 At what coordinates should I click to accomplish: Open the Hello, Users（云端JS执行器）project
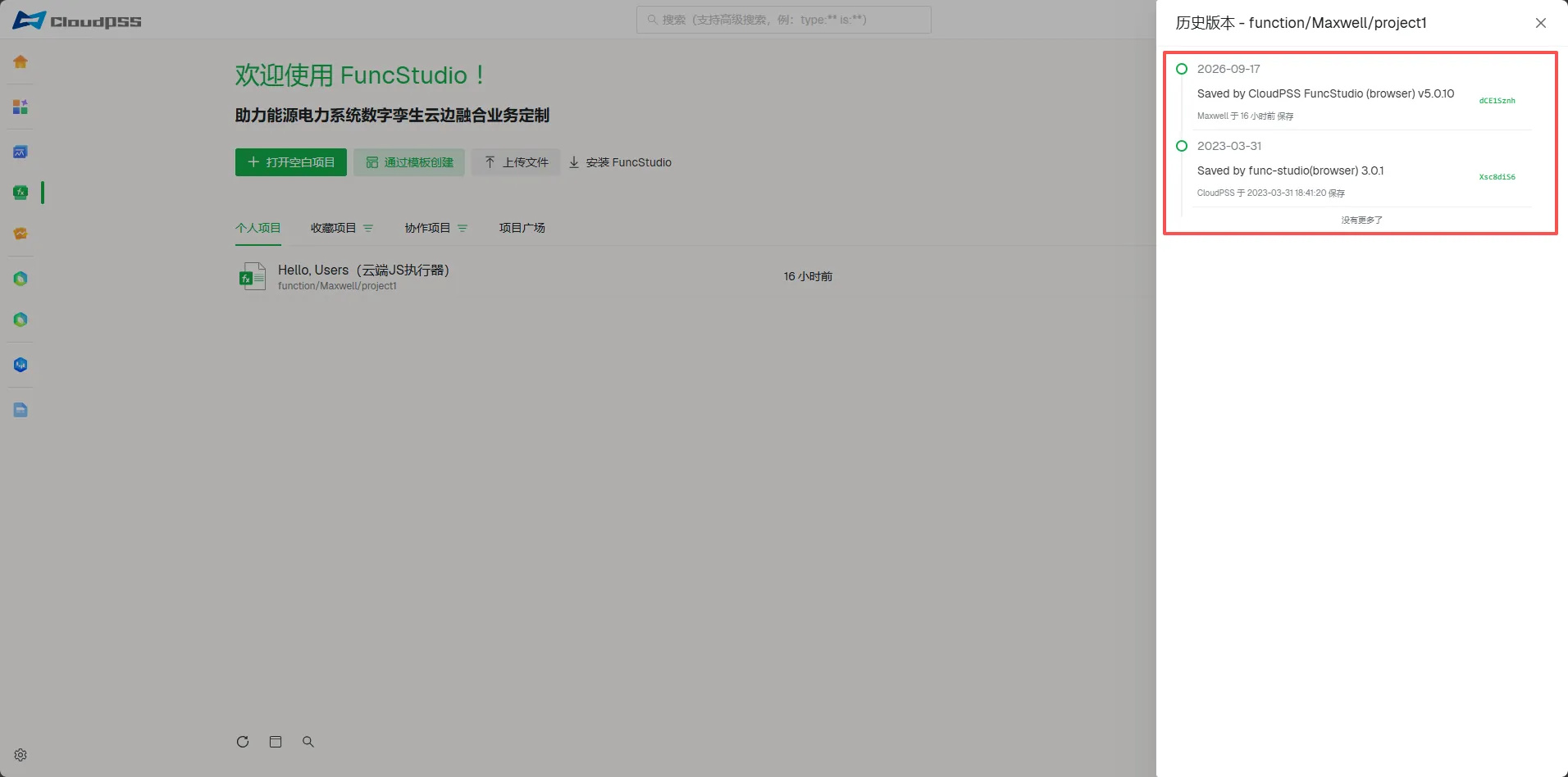pyautogui.click(x=364, y=270)
